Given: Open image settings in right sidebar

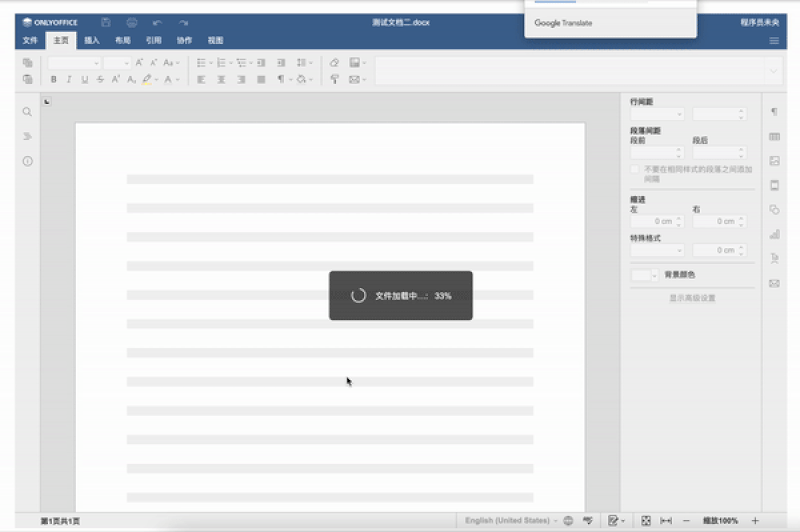Looking at the screenshot, I should (774, 160).
